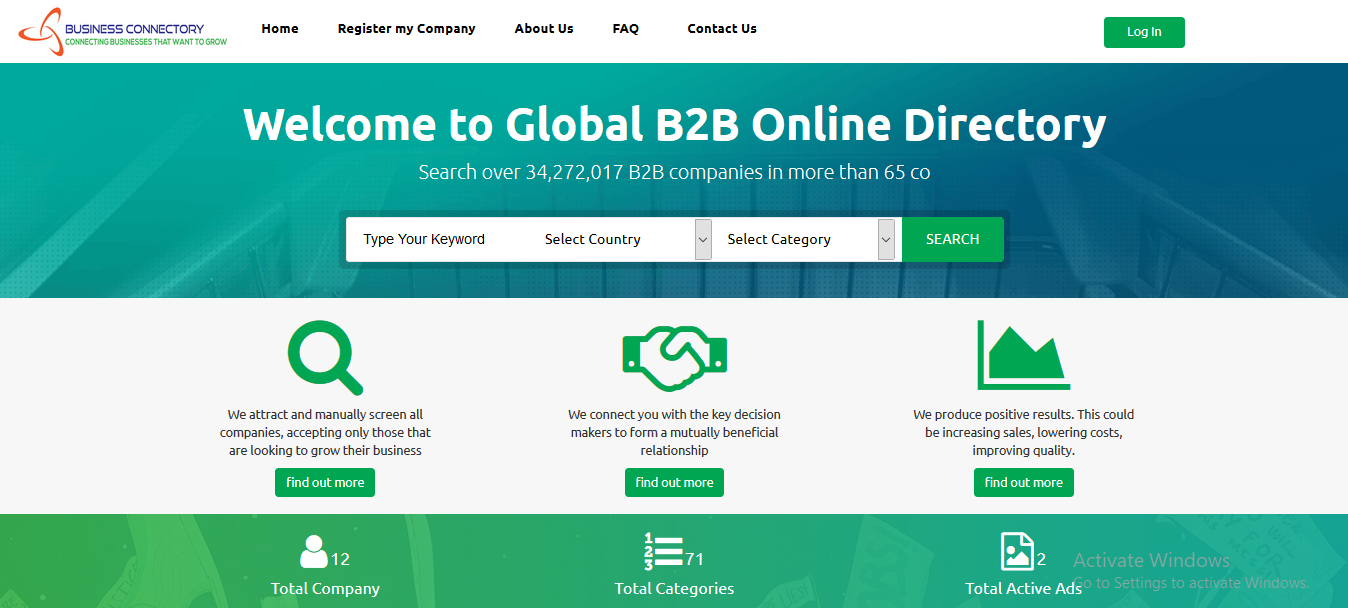Go to the Home menu item
1348x608 pixels.
(x=280, y=29)
